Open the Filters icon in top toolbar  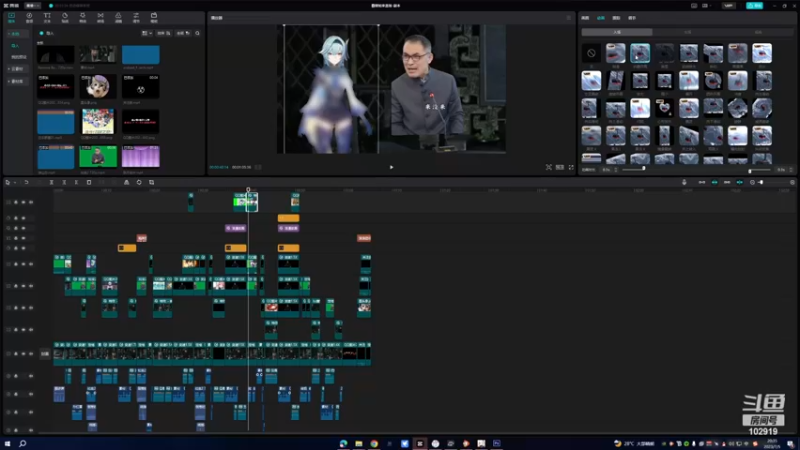pos(118,18)
